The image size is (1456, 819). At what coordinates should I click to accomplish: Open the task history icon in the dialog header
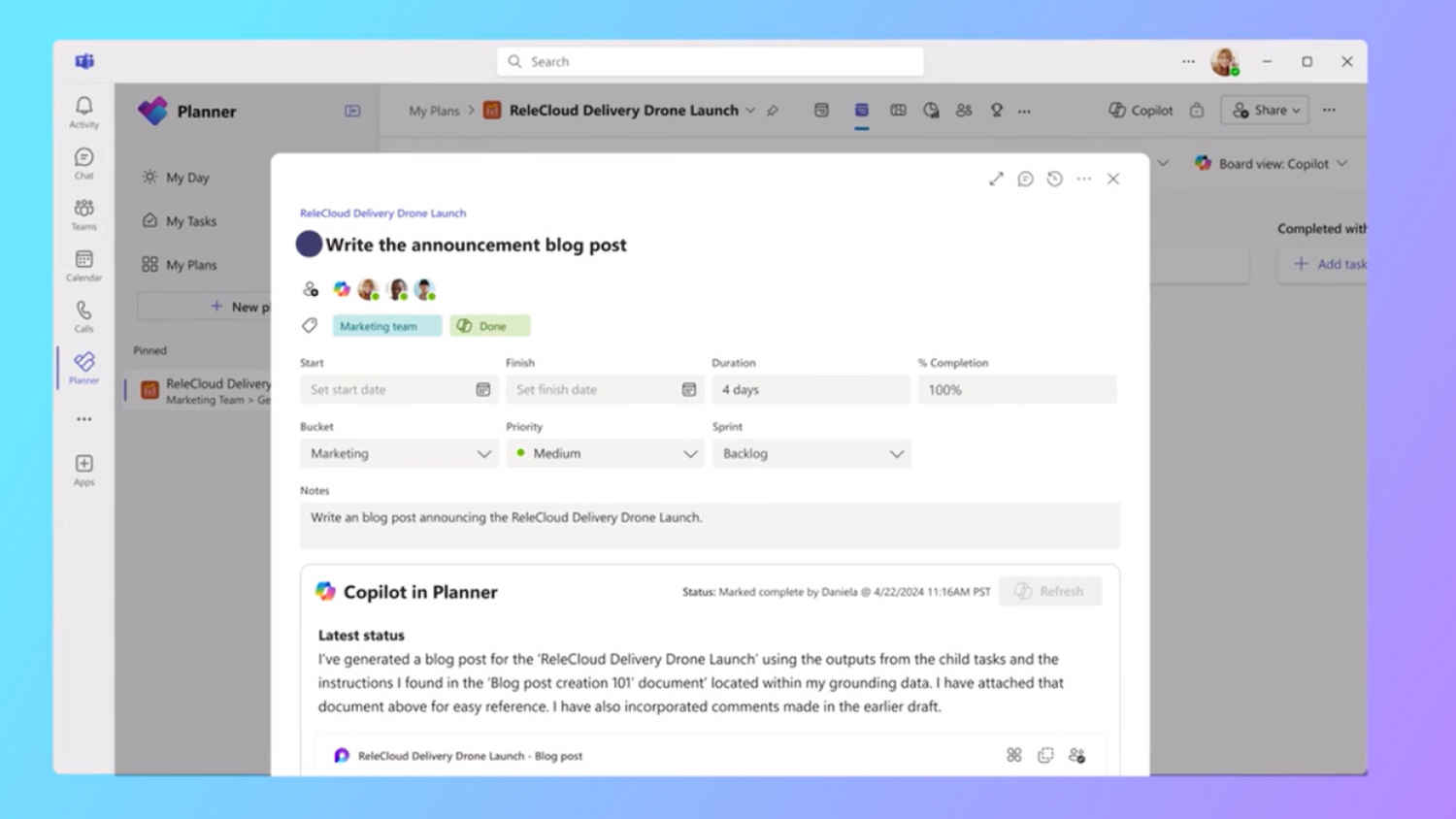[x=1055, y=179]
